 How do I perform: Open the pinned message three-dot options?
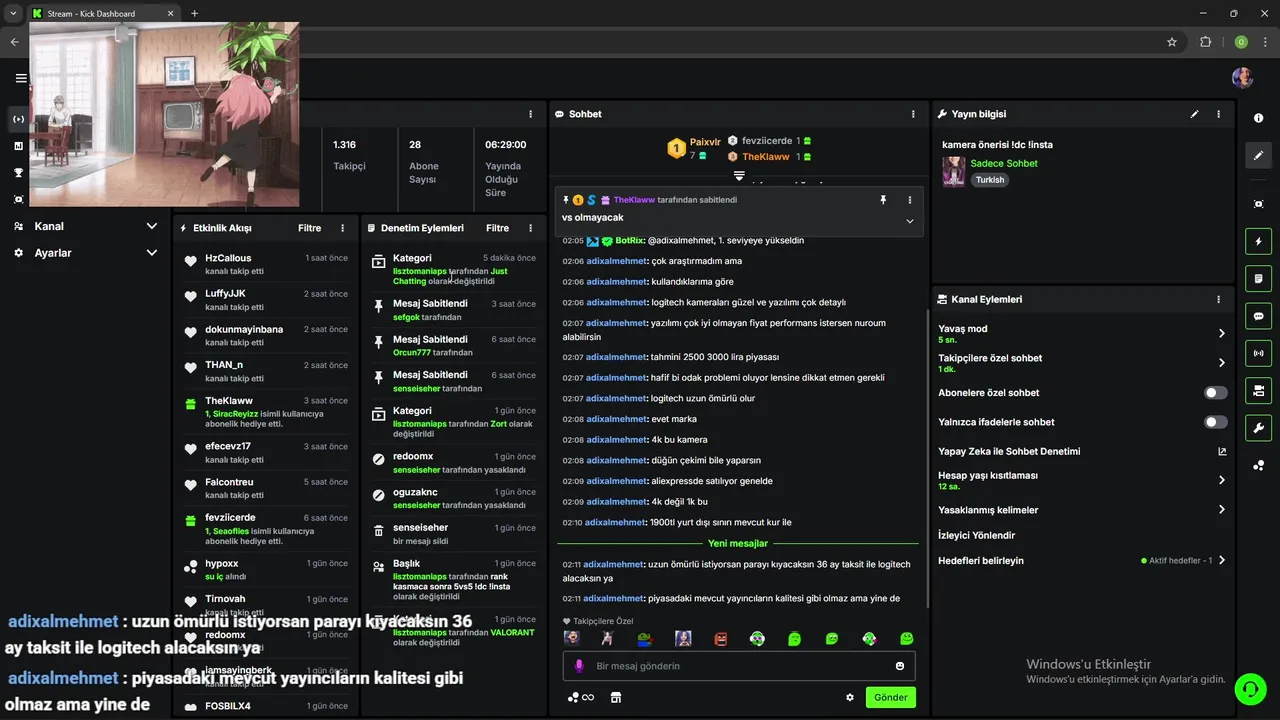click(x=909, y=200)
